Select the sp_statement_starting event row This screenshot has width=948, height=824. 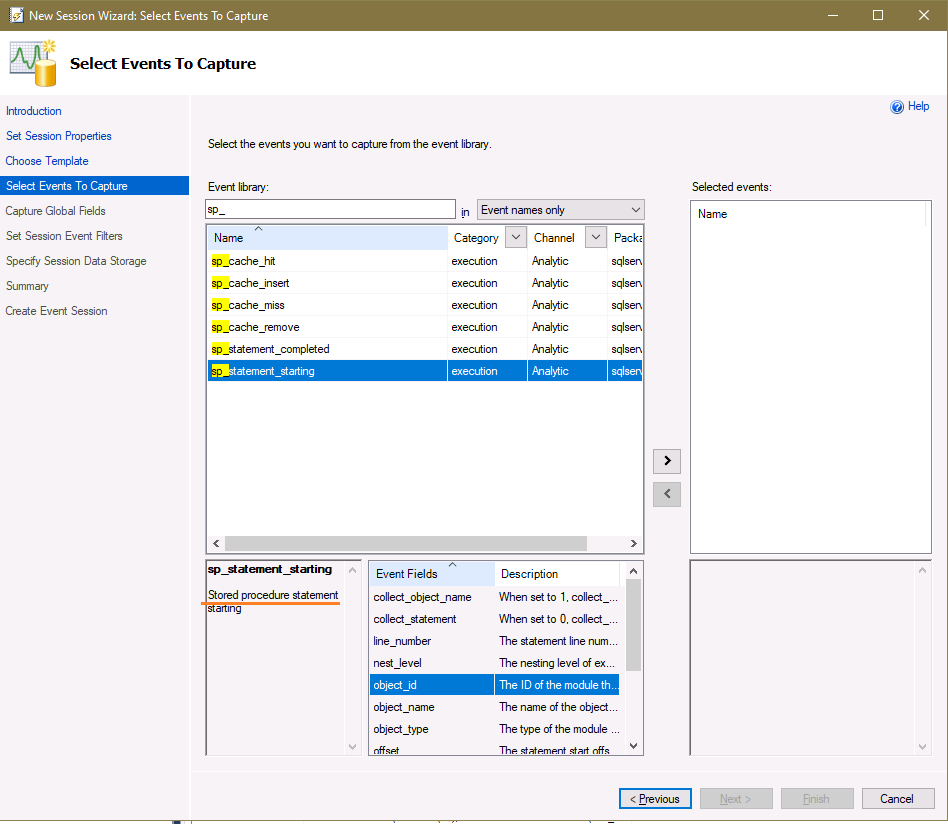(425, 371)
